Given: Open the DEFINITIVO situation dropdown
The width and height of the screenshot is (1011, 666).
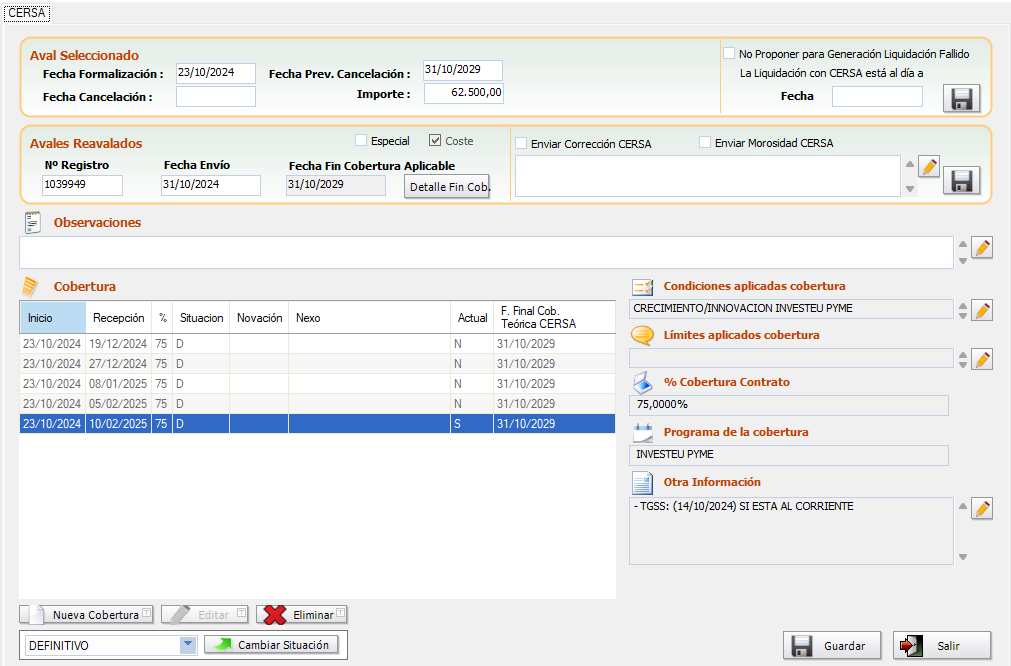Looking at the screenshot, I should click(x=188, y=645).
